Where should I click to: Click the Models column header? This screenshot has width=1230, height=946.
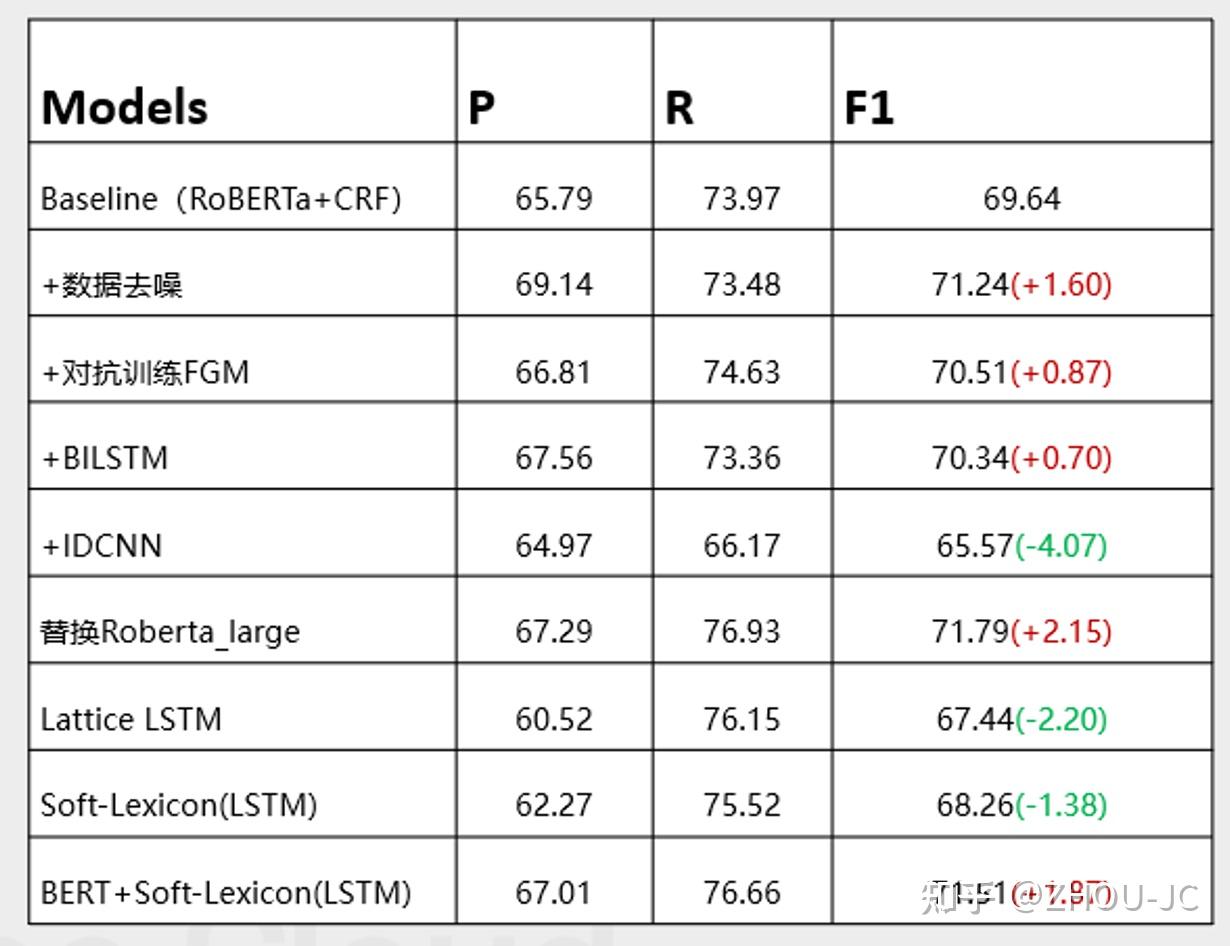pos(124,107)
